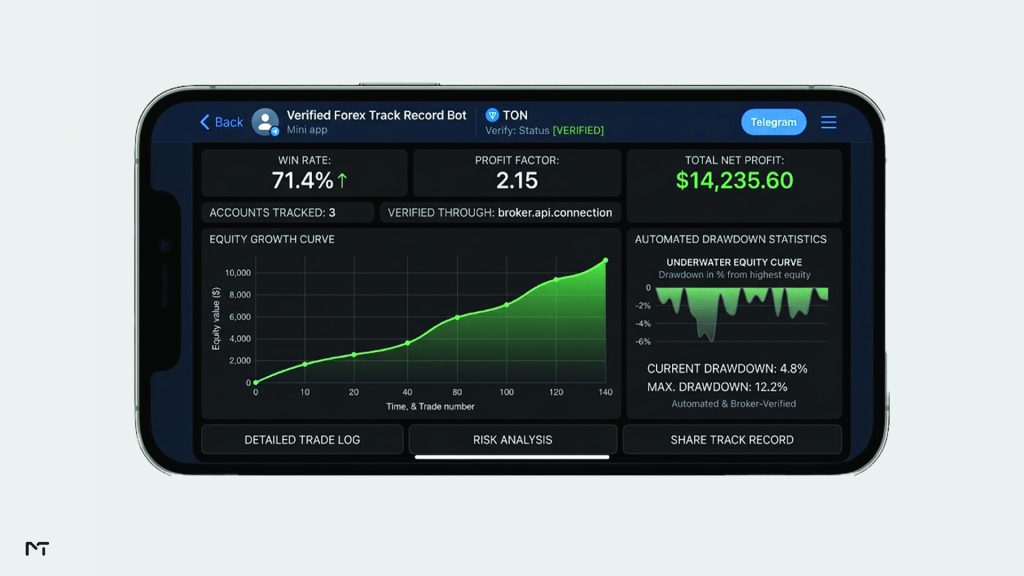Tap 'AUTOMATED DRAWDOWN STATISTICS' heading
The image size is (1024, 576).
pyautogui.click(x=730, y=239)
